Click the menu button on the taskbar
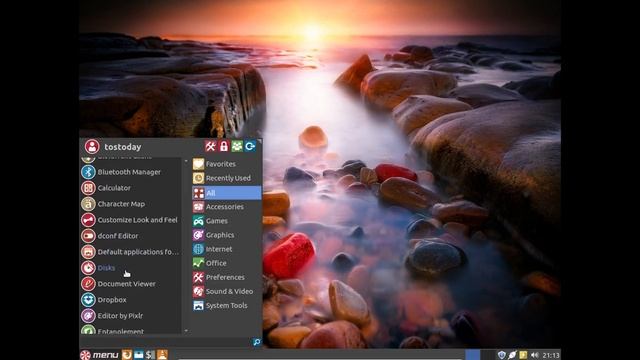 pyautogui.click(x=99, y=355)
